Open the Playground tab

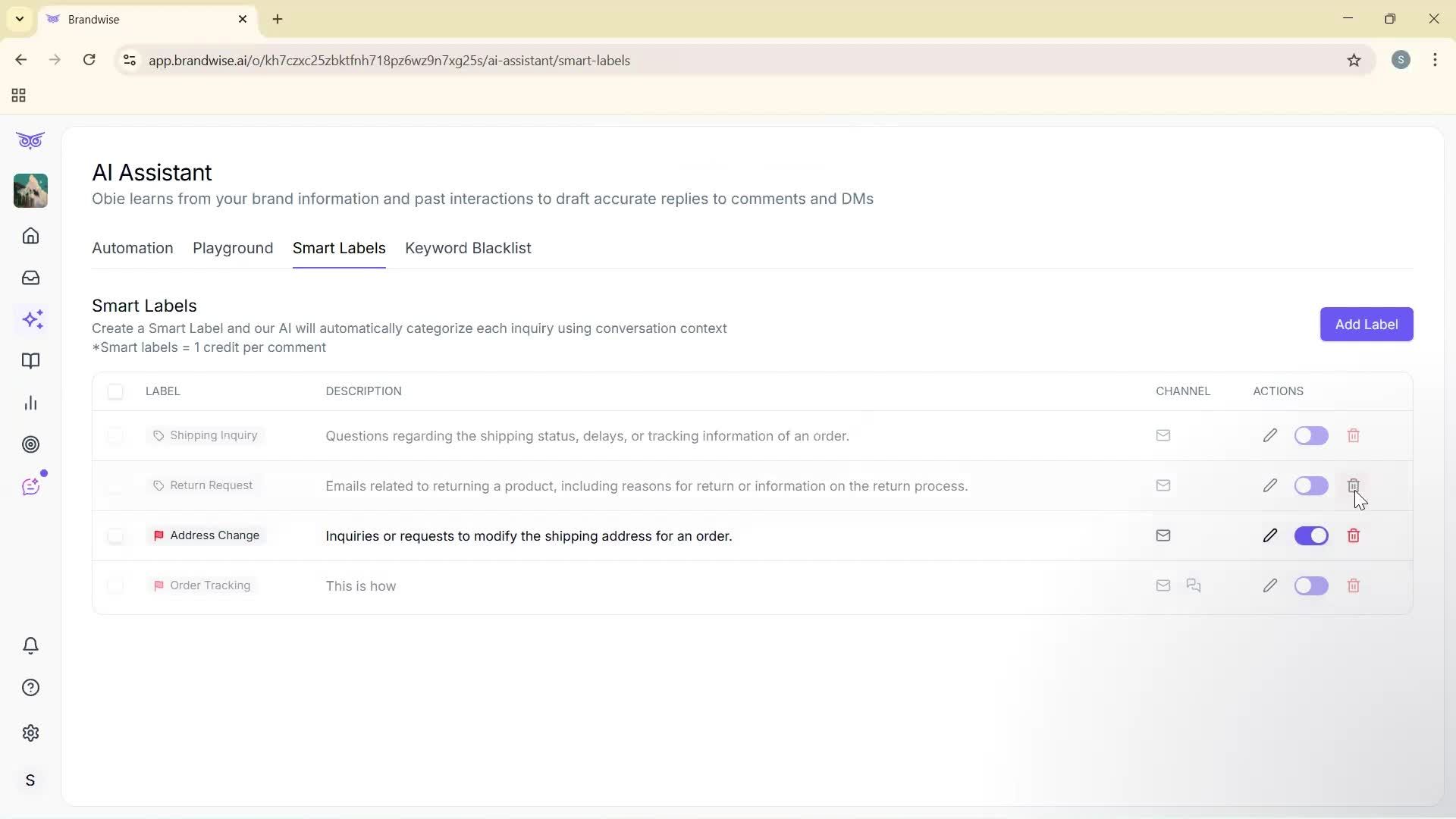pyautogui.click(x=232, y=248)
